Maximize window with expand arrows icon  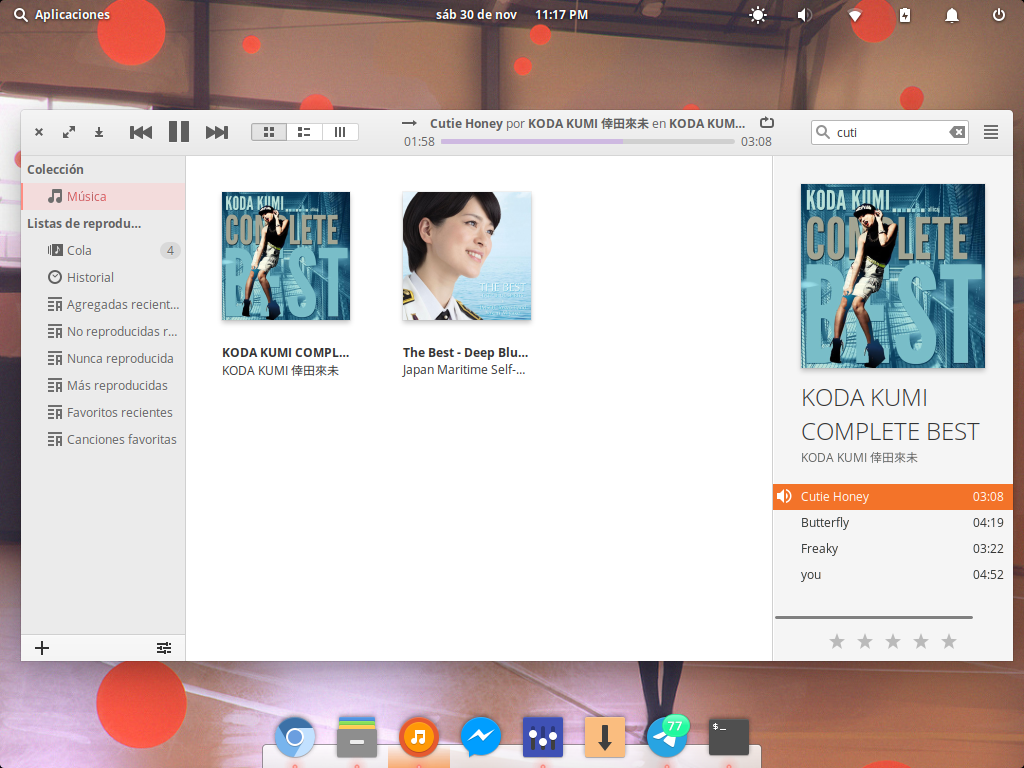[x=69, y=133]
